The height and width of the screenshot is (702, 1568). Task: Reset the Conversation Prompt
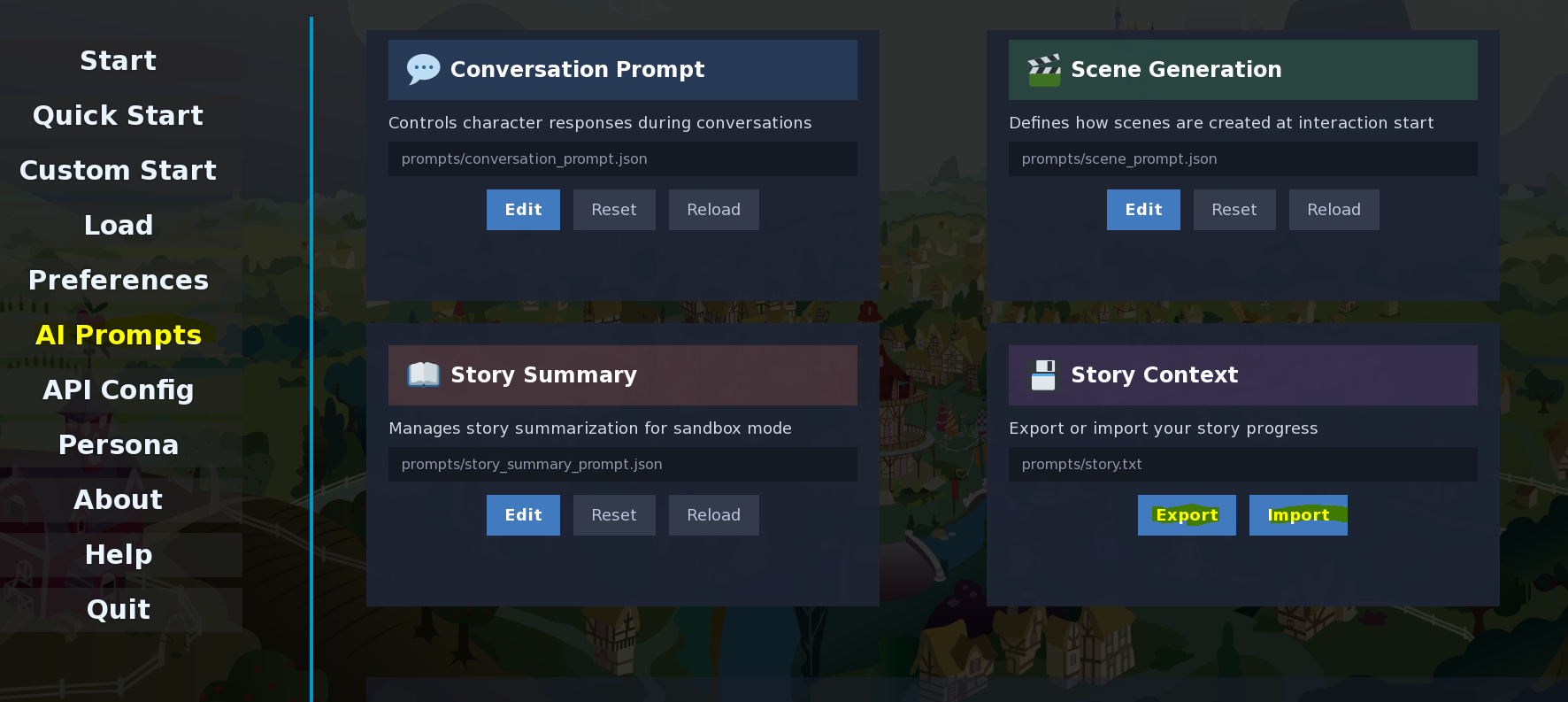614,210
